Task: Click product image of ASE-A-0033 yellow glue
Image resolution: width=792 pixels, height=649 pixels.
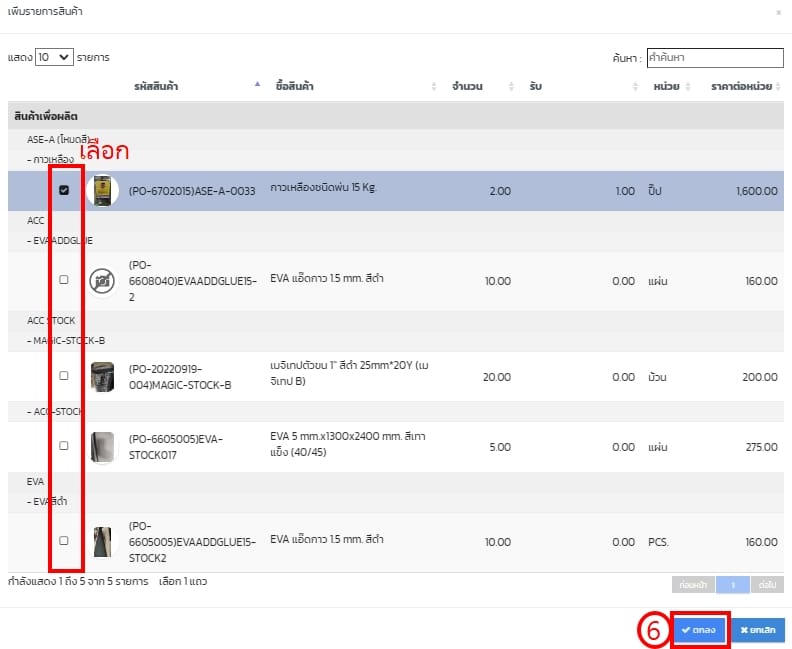Action: 102,190
